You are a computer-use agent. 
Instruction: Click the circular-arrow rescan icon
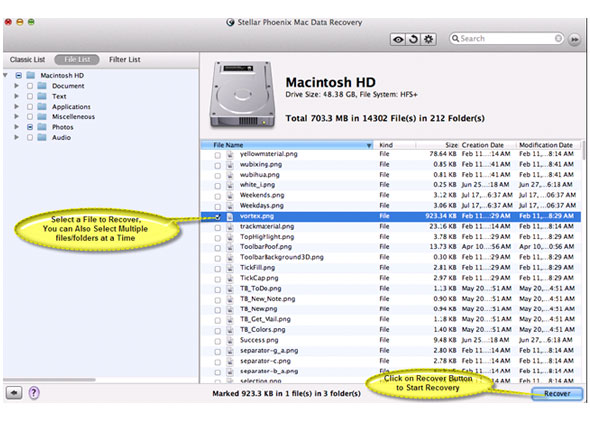point(413,39)
